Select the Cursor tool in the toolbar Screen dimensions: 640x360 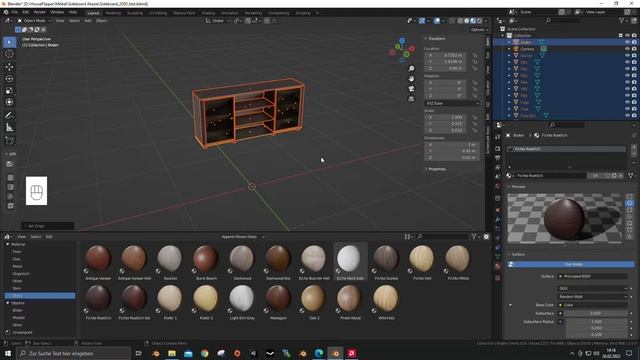point(9,54)
